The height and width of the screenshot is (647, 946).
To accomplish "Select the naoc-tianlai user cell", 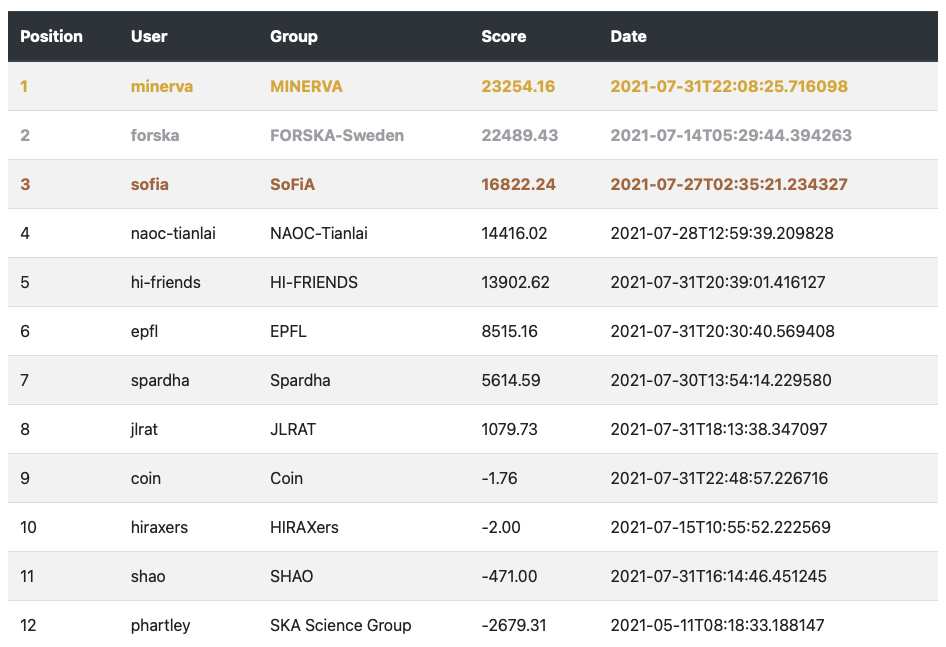I will coord(173,233).
